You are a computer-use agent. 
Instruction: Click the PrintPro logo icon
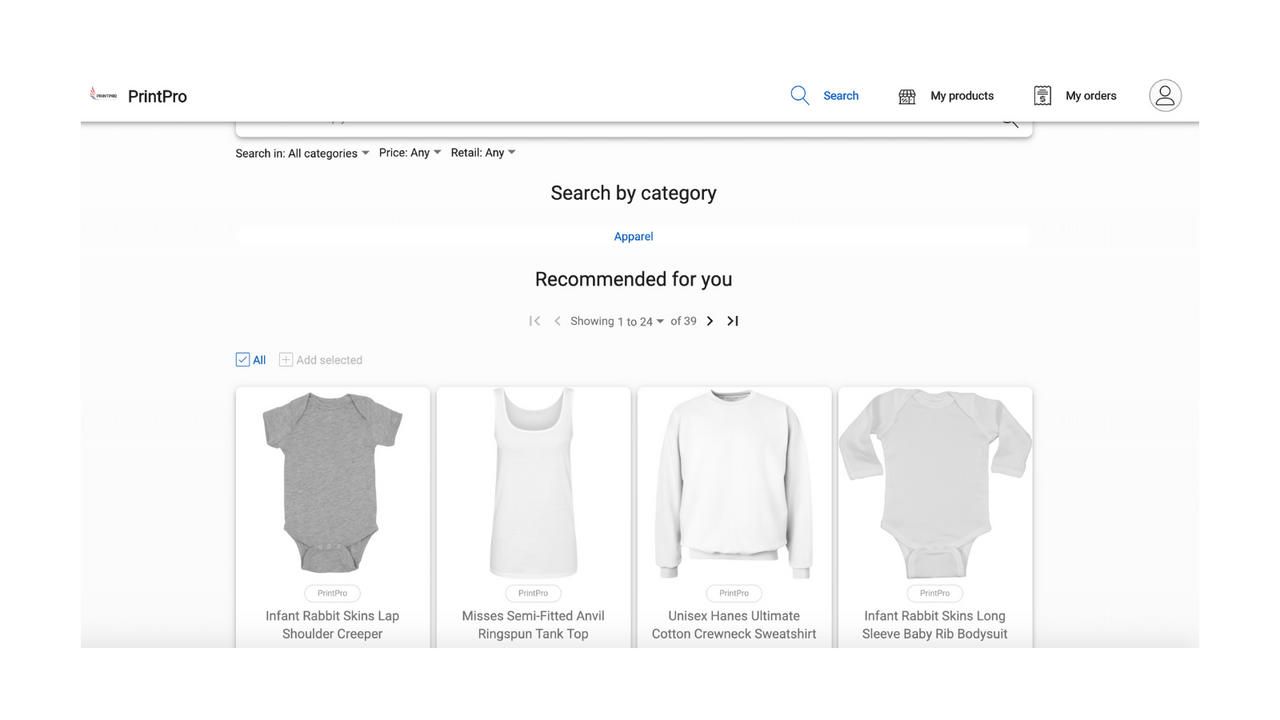pos(103,93)
